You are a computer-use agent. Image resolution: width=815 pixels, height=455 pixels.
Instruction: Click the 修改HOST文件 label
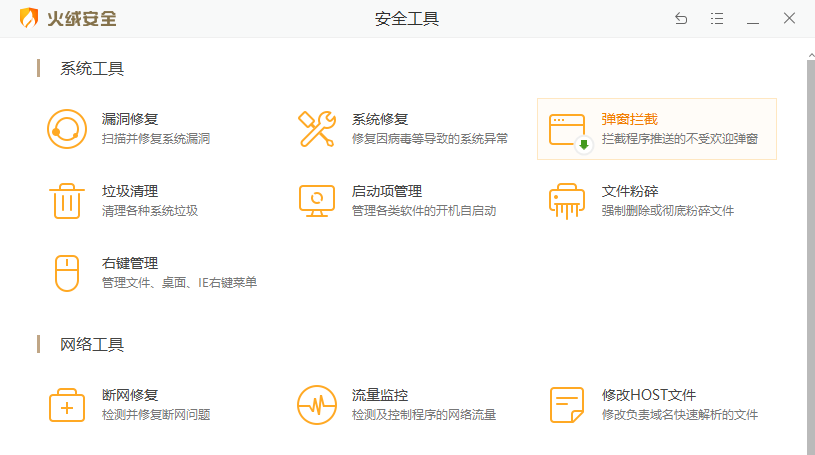648,395
